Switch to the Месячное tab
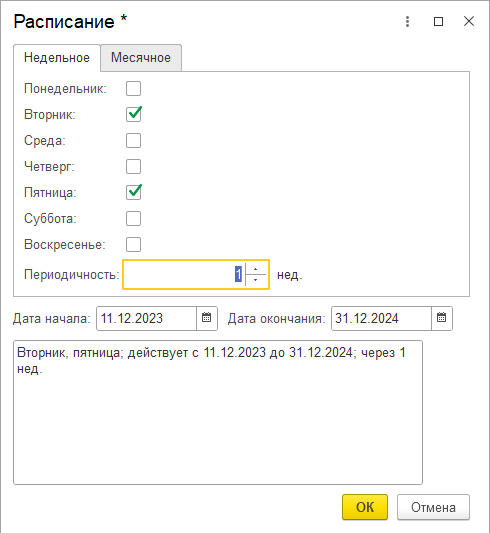Viewport: 490px width, 533px height. coord(141,57)
